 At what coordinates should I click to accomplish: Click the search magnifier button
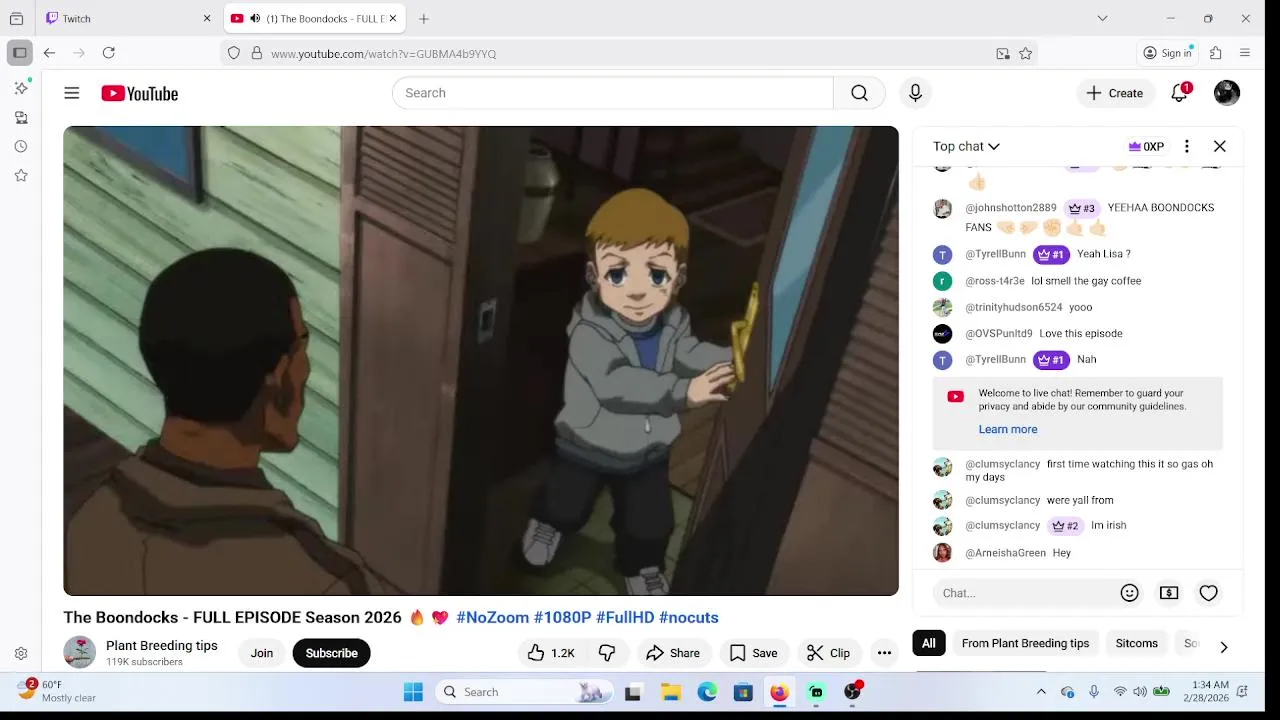click(x=859, y=93)
